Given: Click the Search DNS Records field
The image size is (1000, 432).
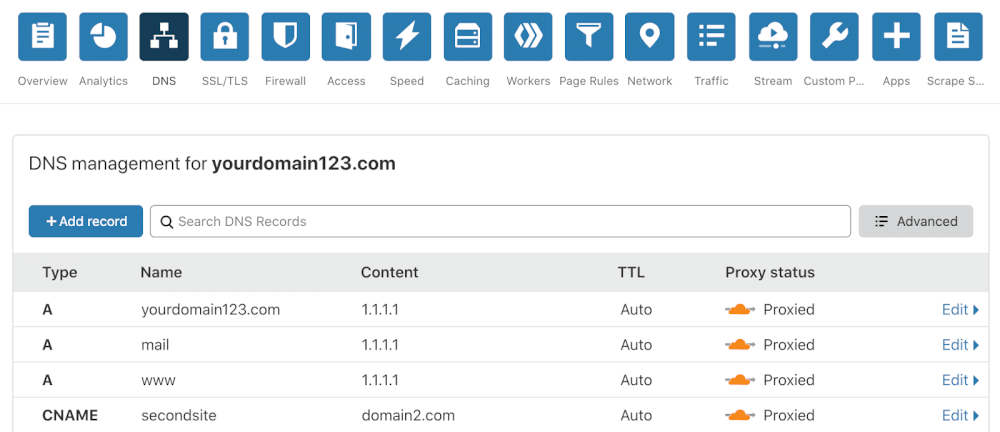Looking at the screenshot, I should tap(500, 221).
